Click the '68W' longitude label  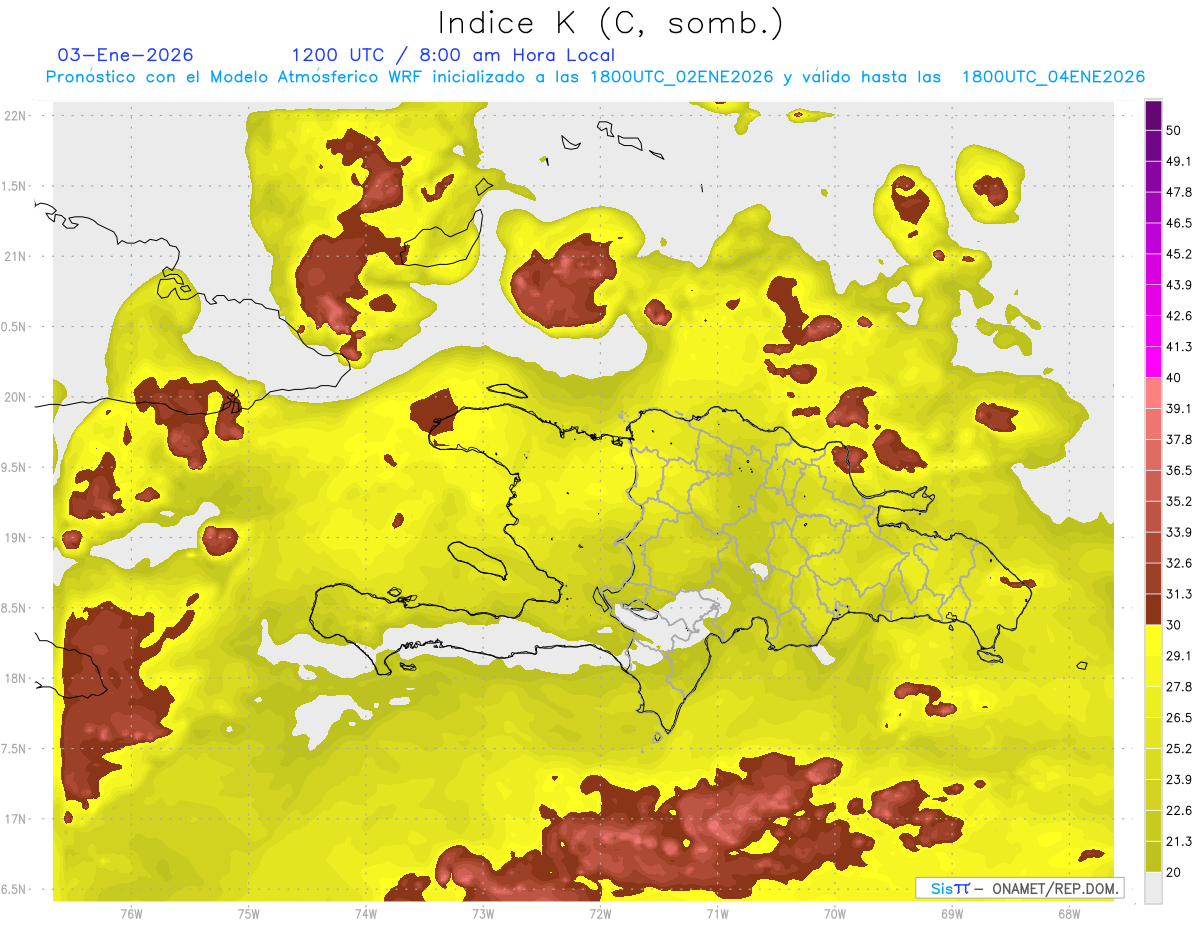pyautogui.click(x=1069, y=914)
